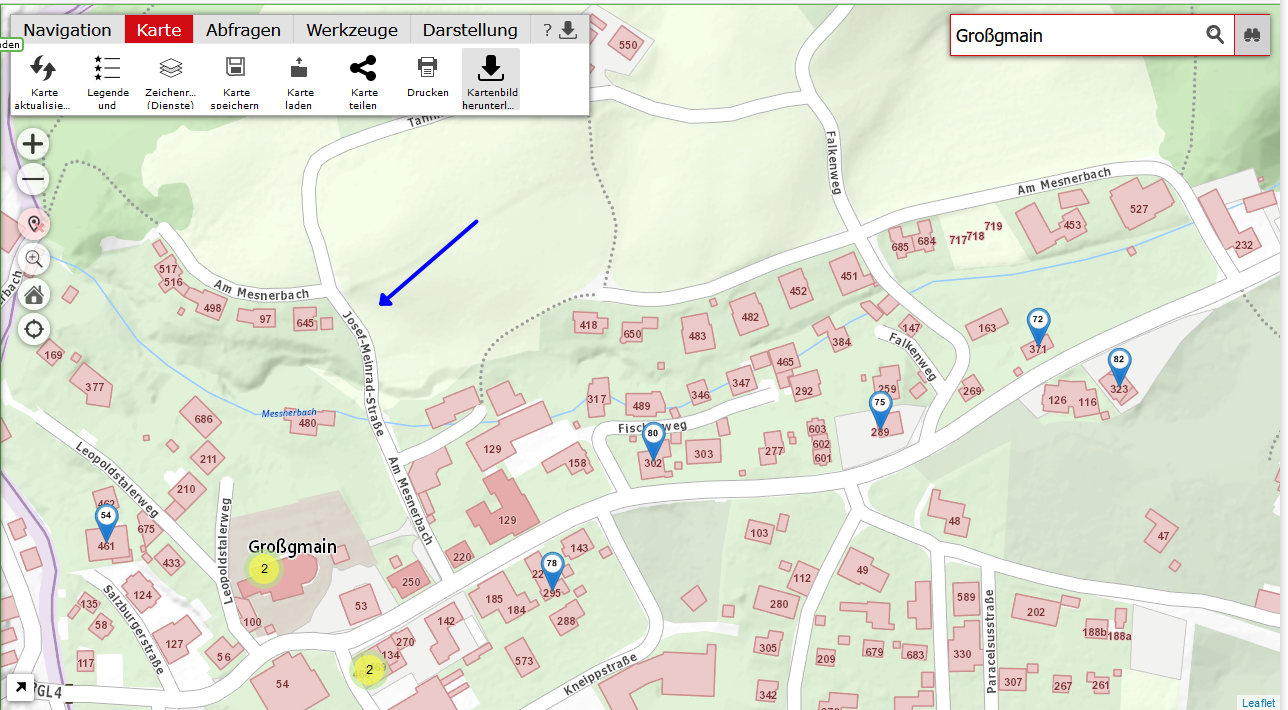1288x710 pixels.
Task: Zoom out with the minus button
Action: point(34,180)
